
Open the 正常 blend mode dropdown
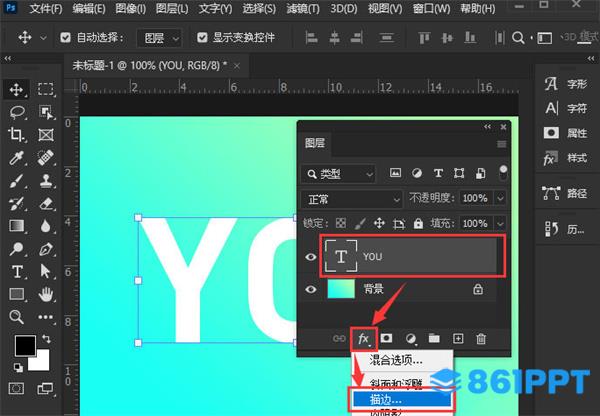[352, 199]
